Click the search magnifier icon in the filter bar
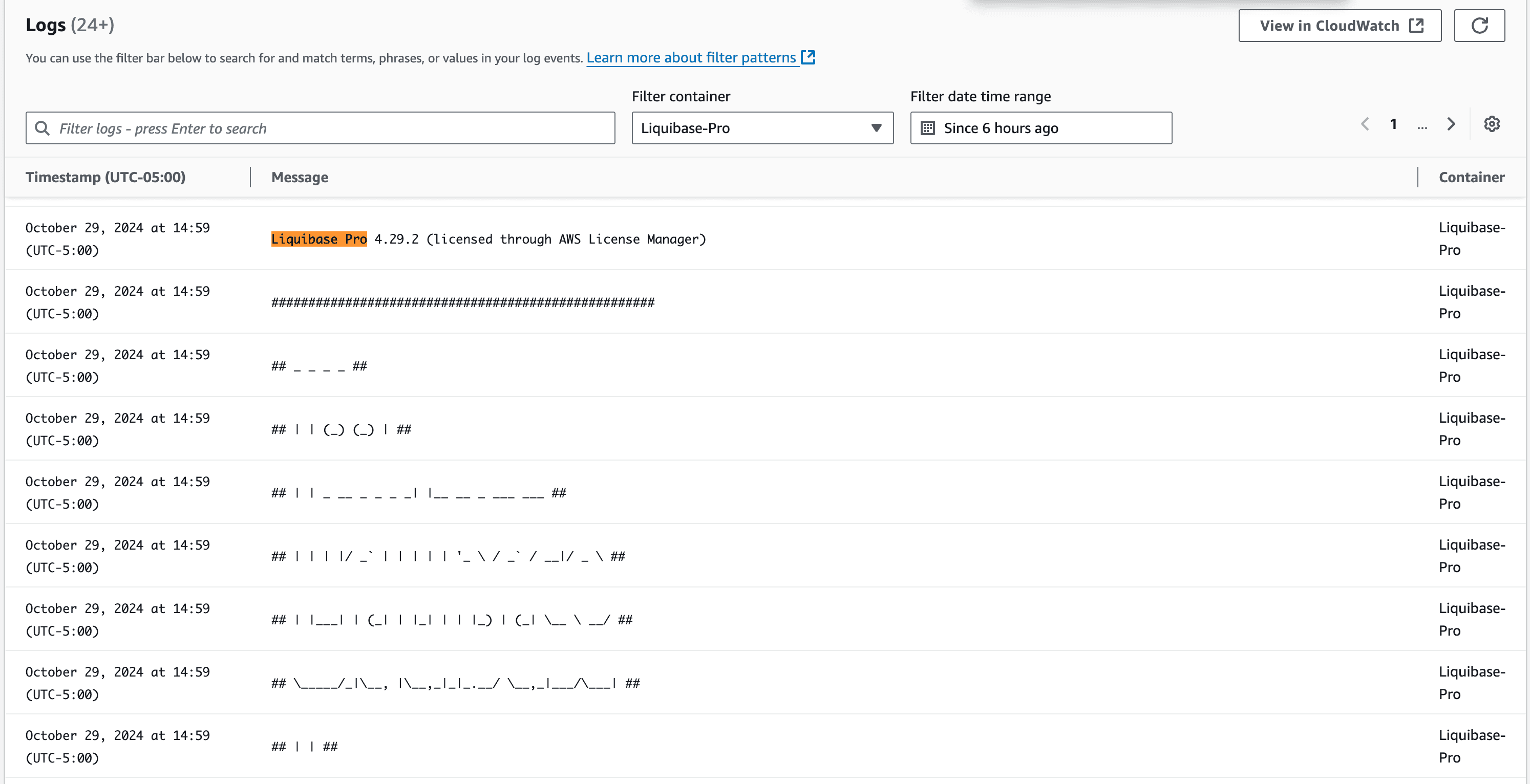This screenshot has height=784, width=1530. point(42,128)
